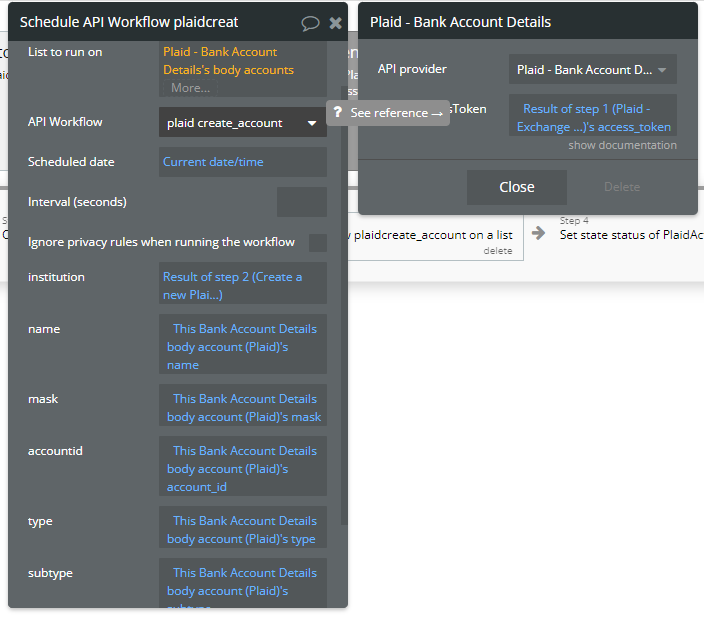Screen dimensions: 704x628
Task: Edit the subtype parameter expression
Action: 242,583
